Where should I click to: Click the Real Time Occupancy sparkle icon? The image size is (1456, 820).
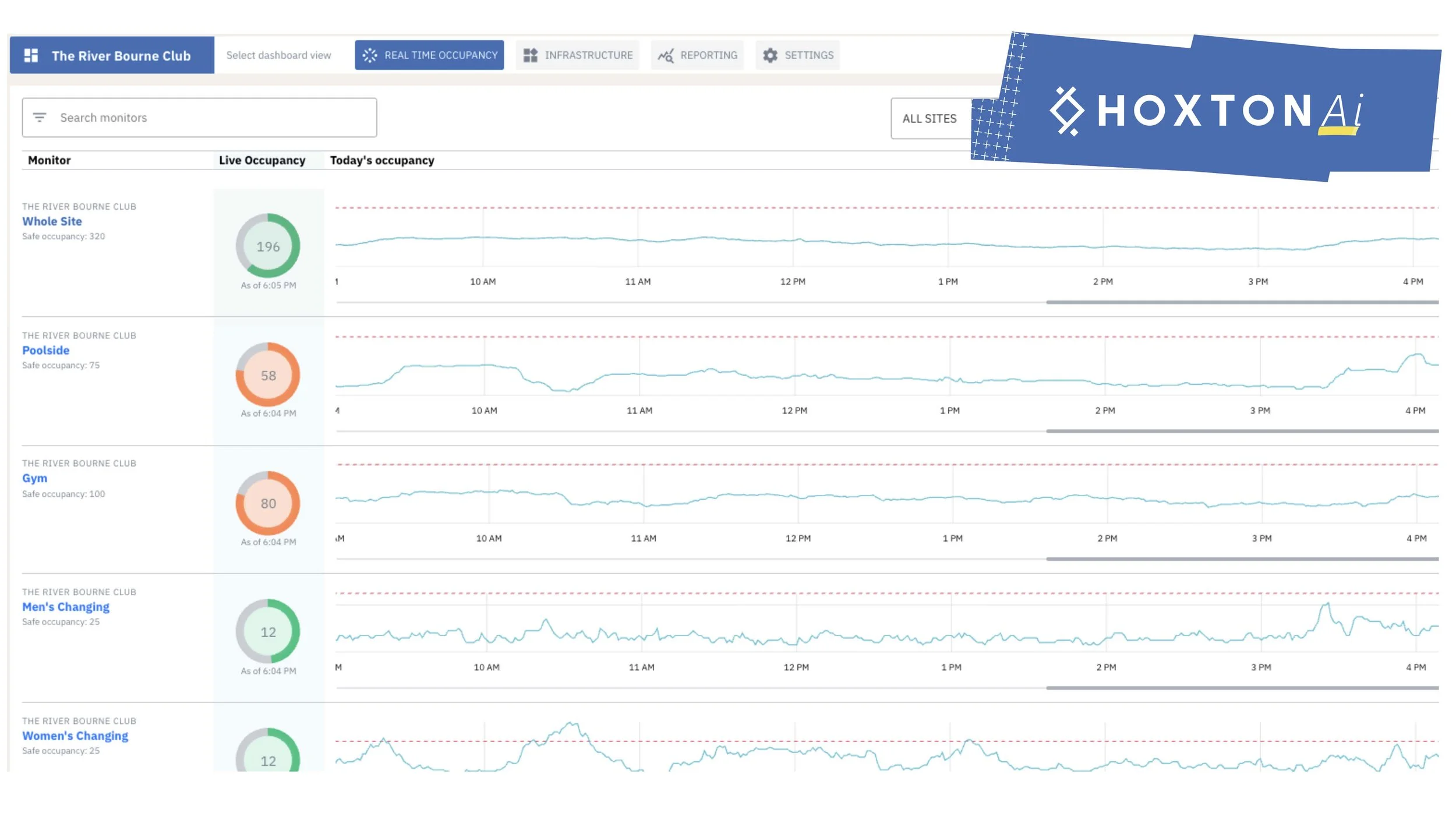point(370,55)
